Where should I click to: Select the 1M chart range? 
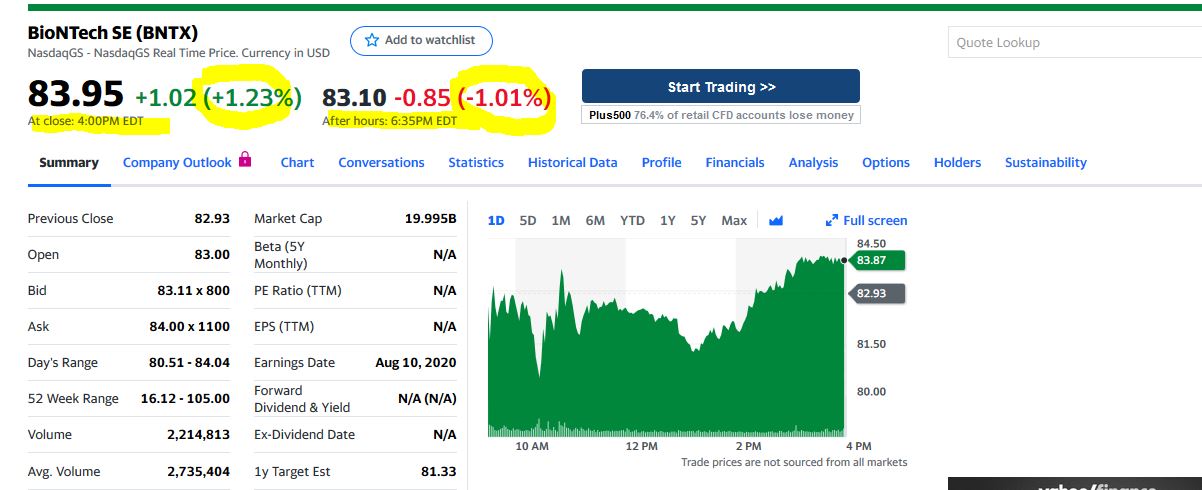point(561,221)
